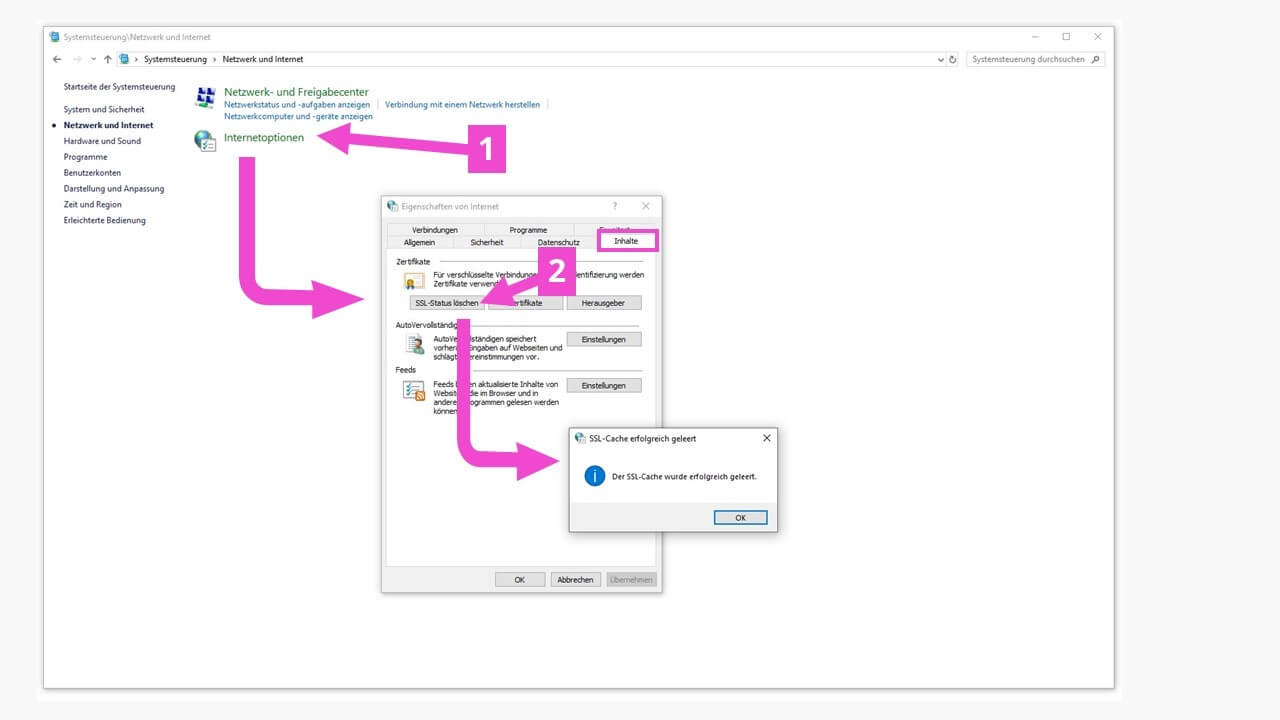Click OK in Eigenschaften von Internet
Image resolution: width=1280 pixels, height=720 pixels.
click(520, 580)
